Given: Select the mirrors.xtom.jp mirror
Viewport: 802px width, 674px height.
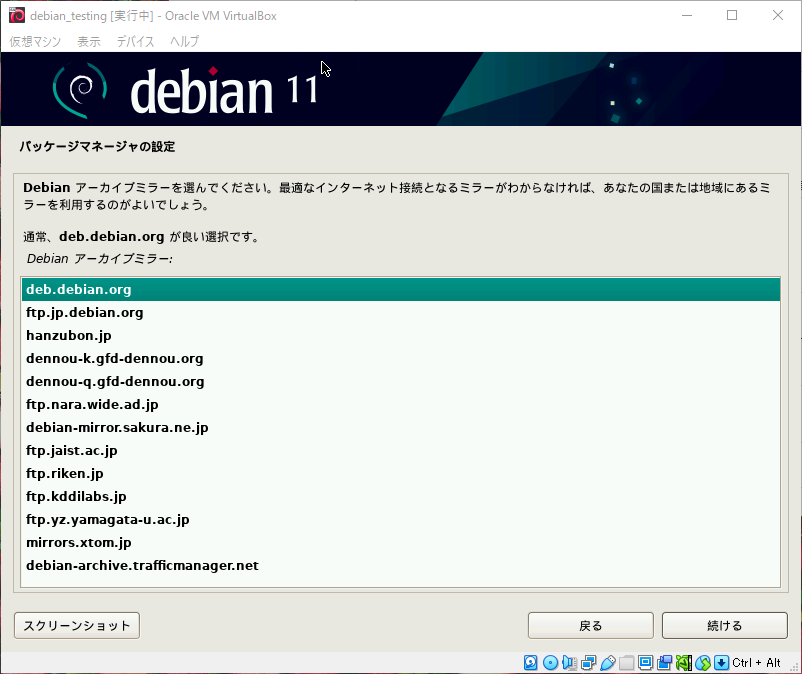Looking at the screenshot, I should 401,543.
